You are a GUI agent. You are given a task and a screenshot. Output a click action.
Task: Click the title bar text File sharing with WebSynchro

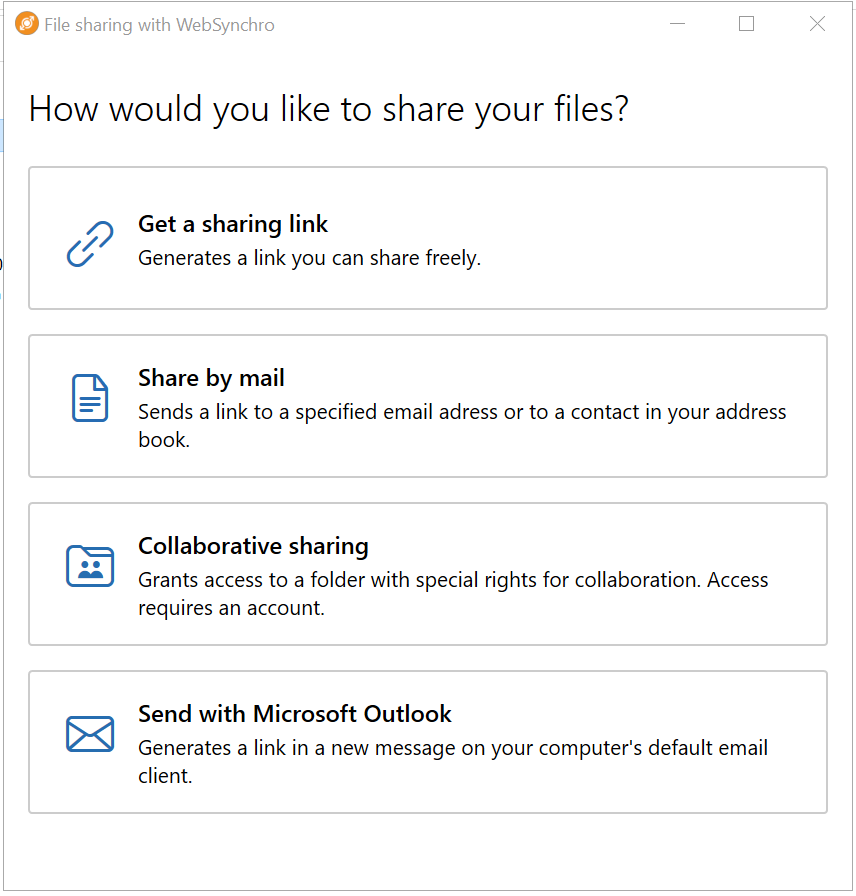pos(159,25)
